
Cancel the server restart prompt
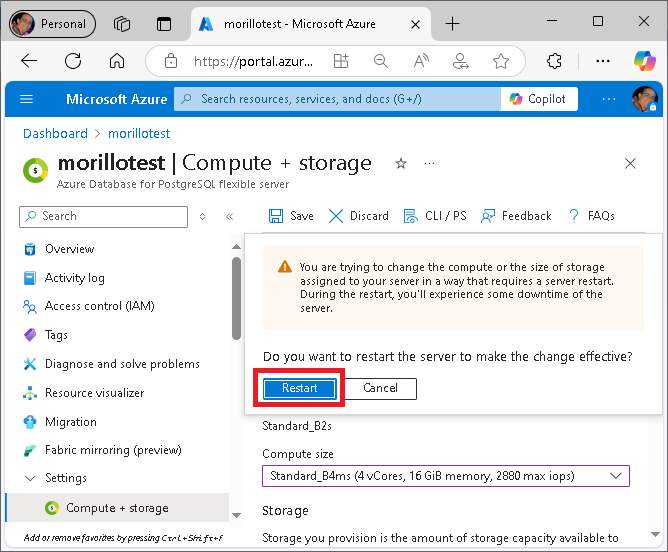click(380, 388)
